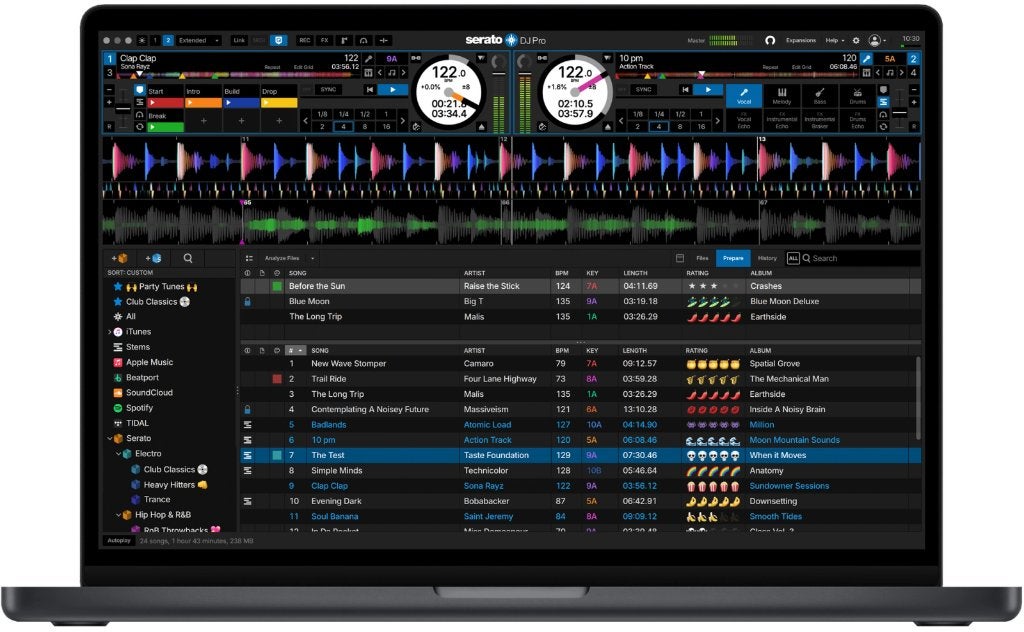Add a new crate with the cube-plus icon

pos(120,258)
